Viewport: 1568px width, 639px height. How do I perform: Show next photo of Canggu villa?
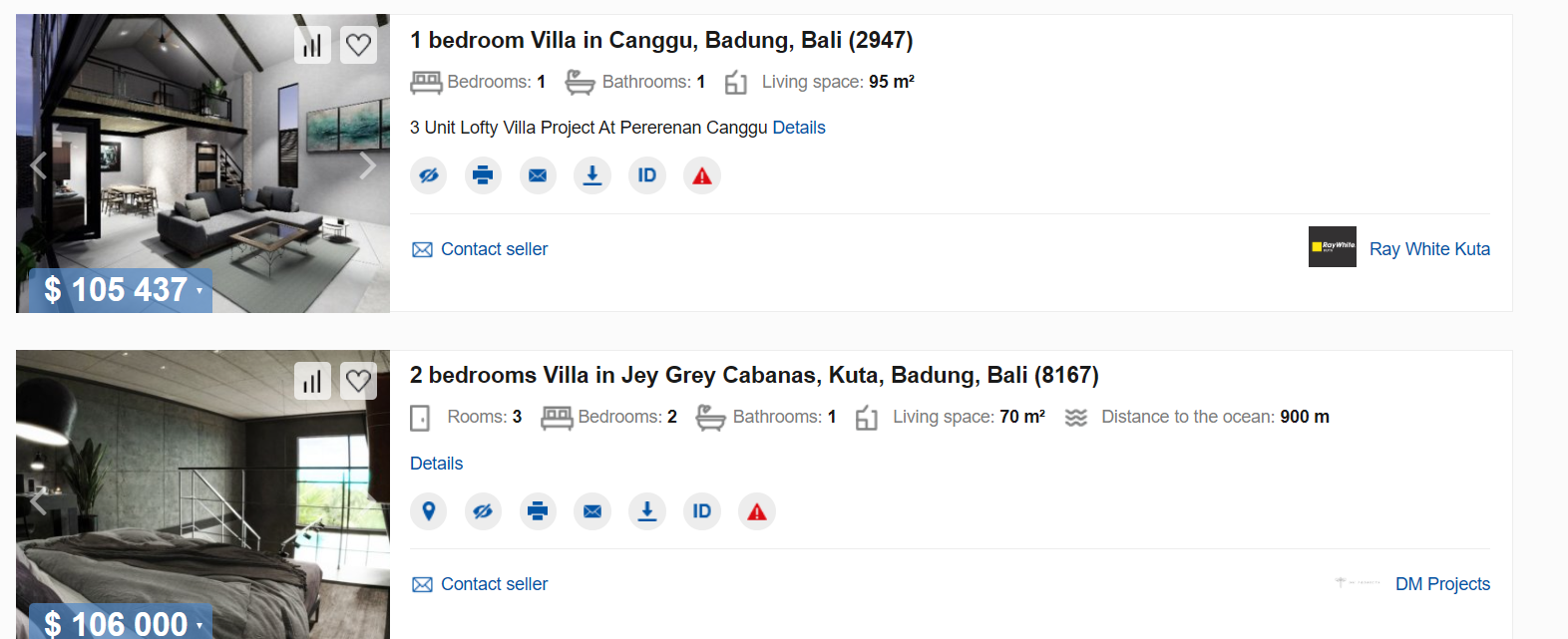(x=367, y=165)
